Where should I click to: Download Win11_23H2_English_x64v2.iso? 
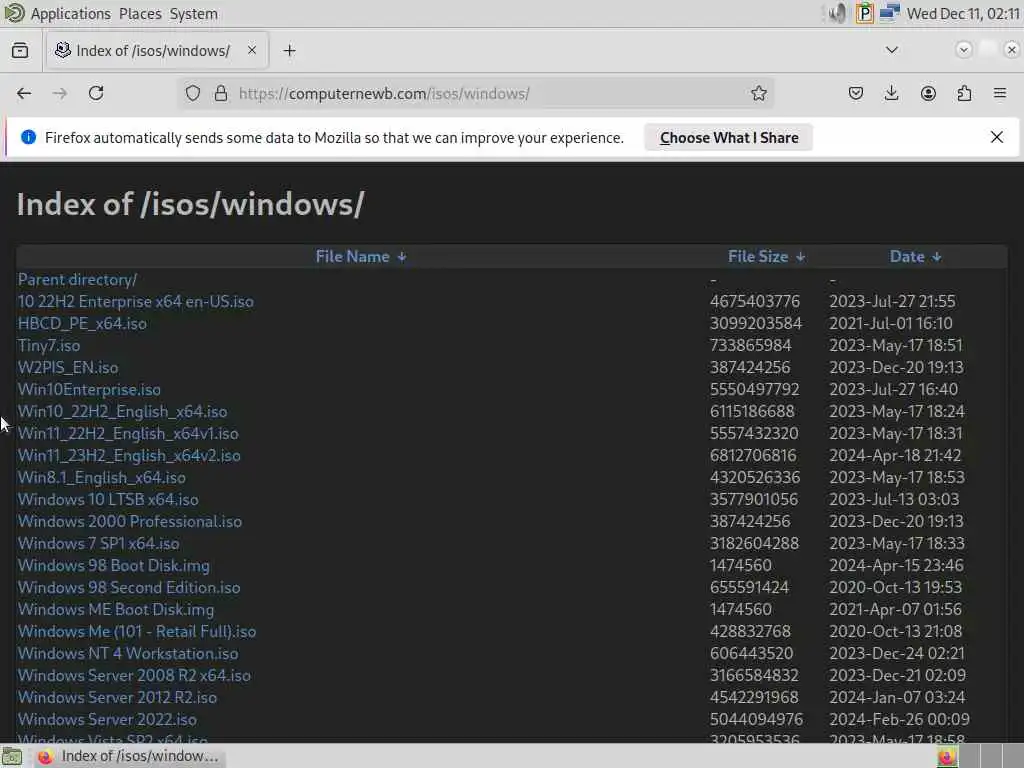(129, 456)
